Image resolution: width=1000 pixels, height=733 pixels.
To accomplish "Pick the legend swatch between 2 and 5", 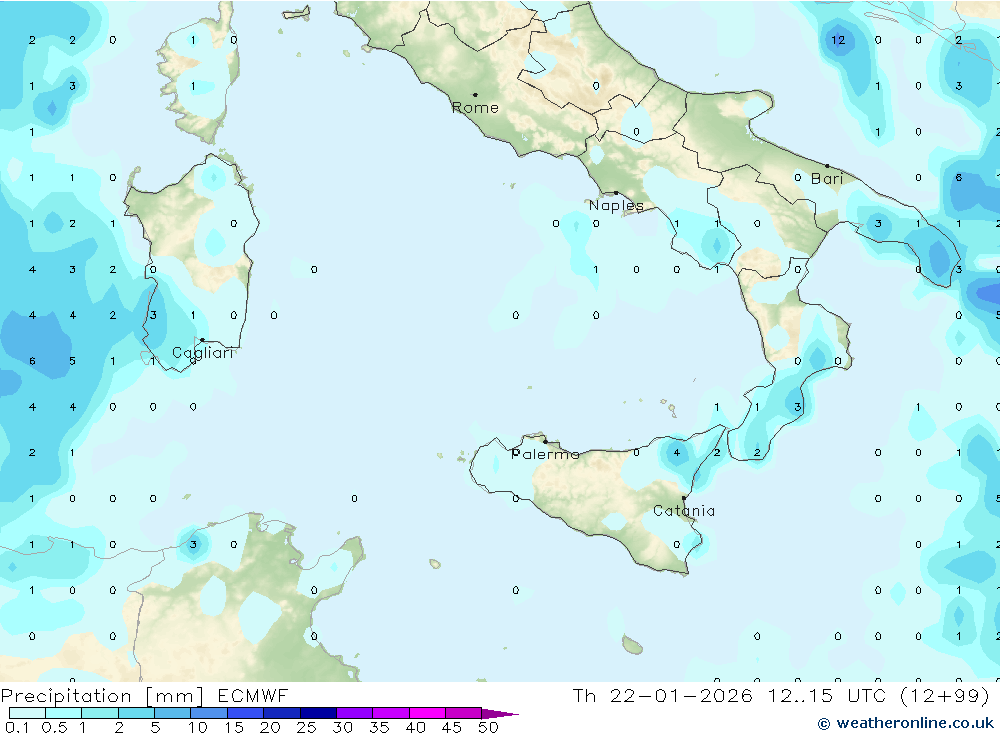I will (136, 713).
